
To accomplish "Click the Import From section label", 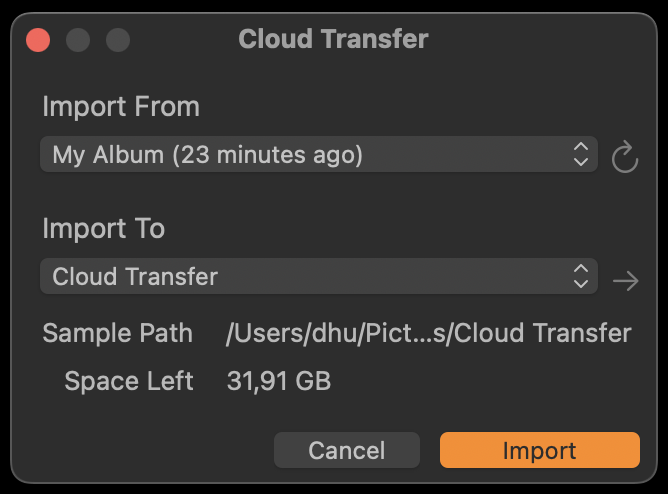I will pos(121,106).
